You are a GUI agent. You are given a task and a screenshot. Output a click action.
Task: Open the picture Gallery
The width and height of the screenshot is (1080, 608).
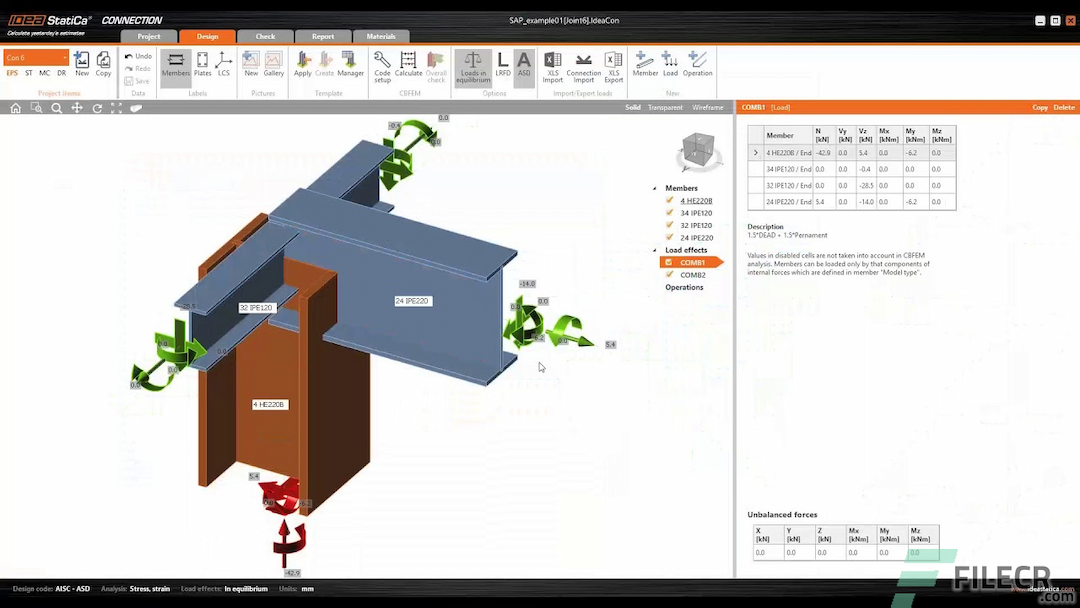273,65
